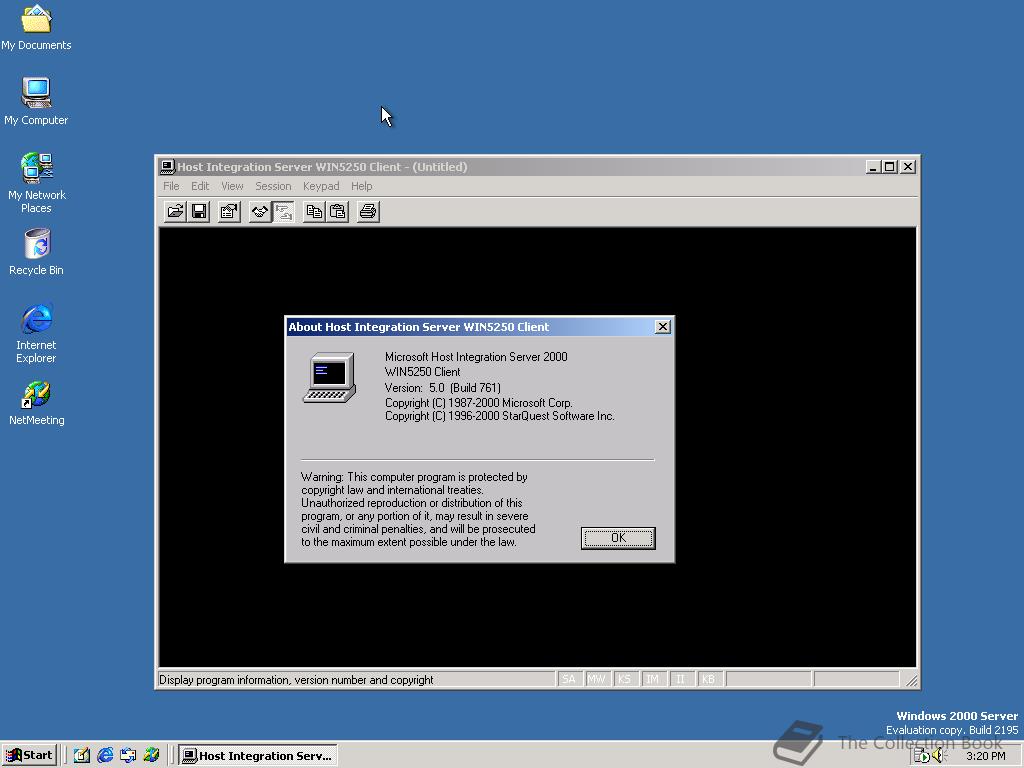This screenshot has height=768, width=1024.
Task: Close the WIN5250 Client main window
Action: (908, 167)
